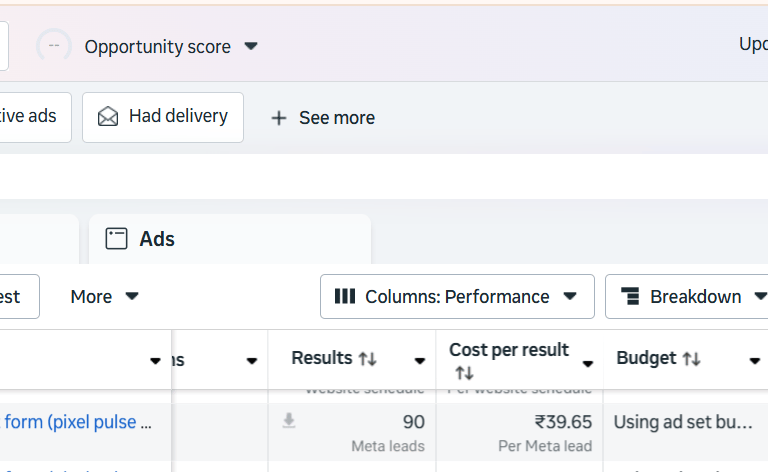Open the Columns: Performance dropdown
The width and height of the screenshot is (768, 472).
pyautogui.click(x=570, y=296)
